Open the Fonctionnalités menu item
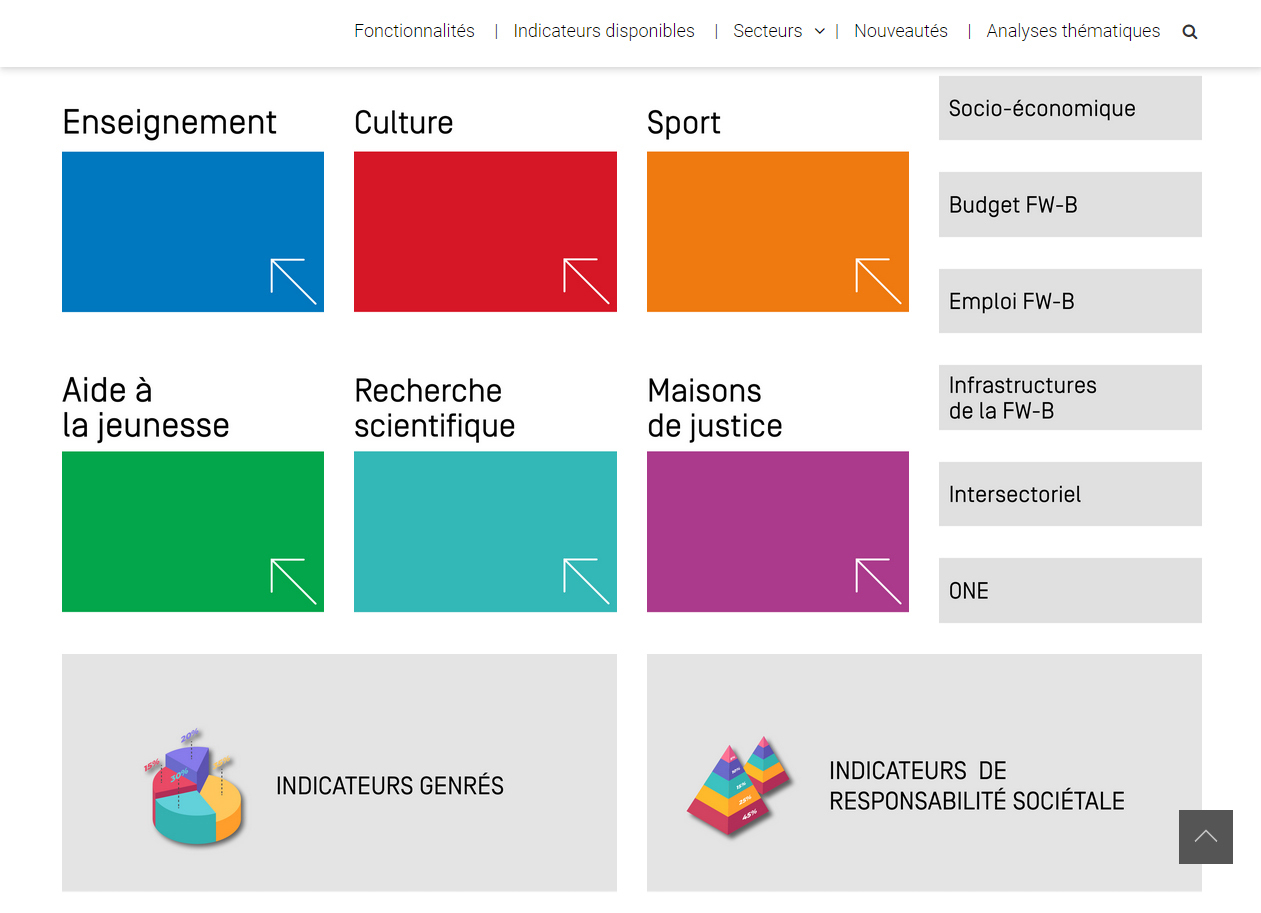 tap(414, 31)
